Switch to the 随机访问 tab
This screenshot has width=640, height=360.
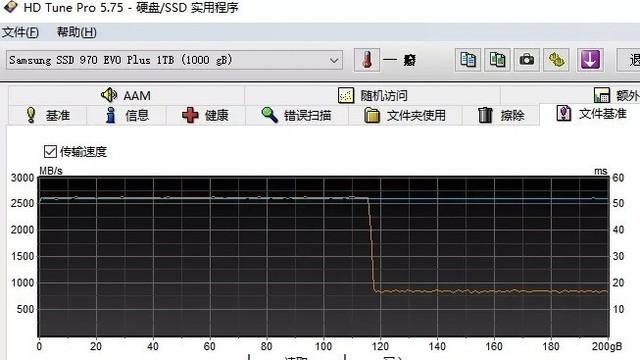[373, 96]
